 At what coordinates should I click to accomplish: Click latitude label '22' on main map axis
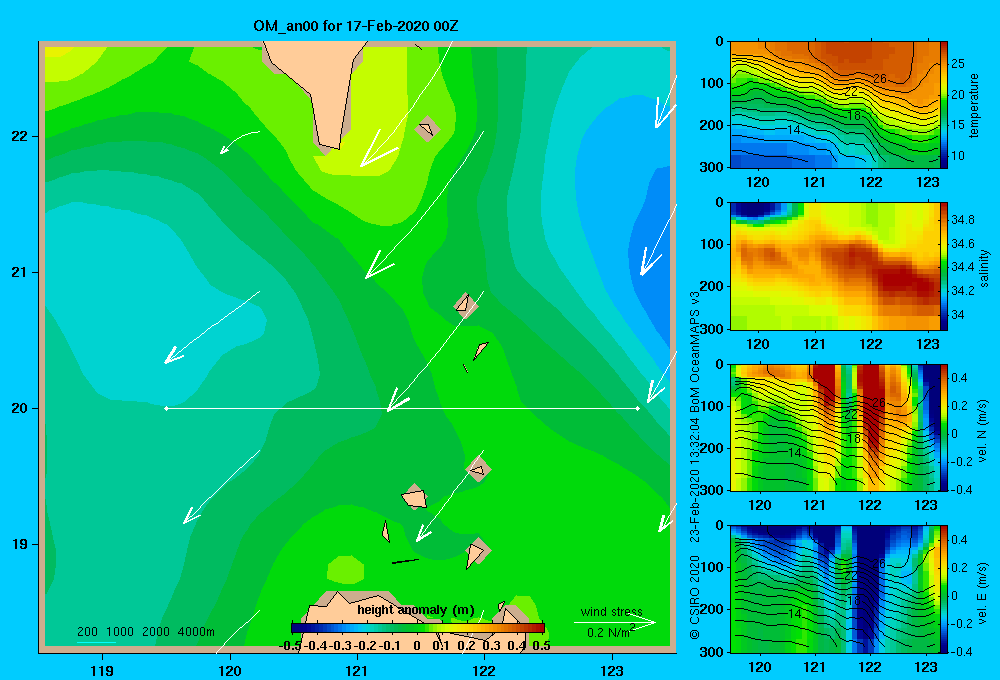(20, 136)
